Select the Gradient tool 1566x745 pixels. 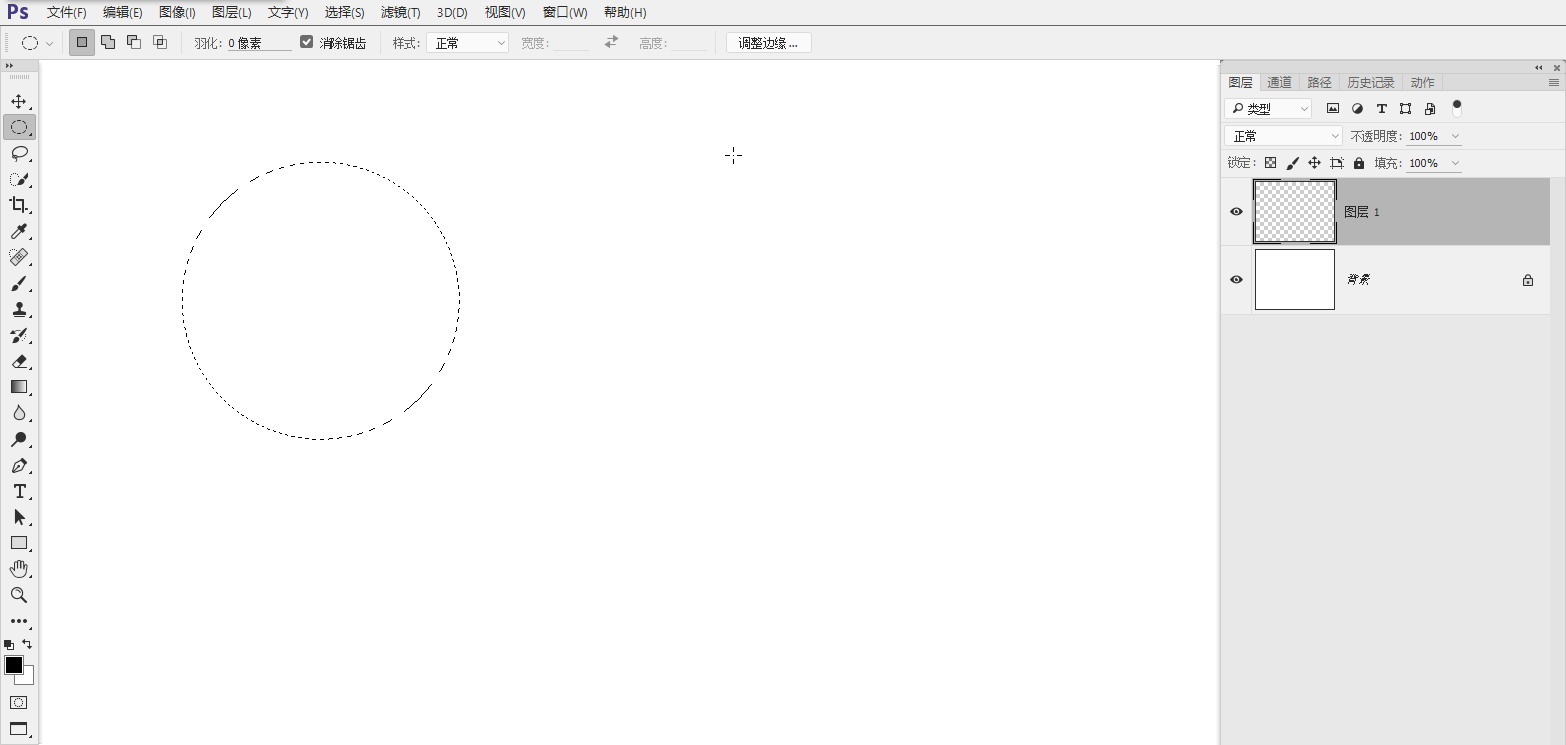pyautogui.click(x=19, y=387)
